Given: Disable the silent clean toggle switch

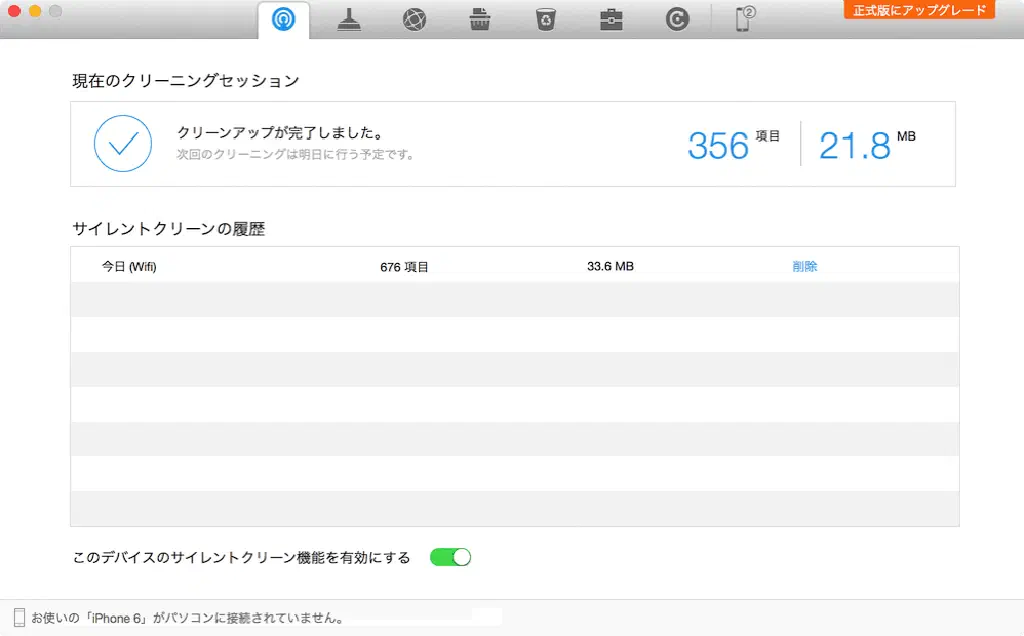Looking at the screenshot, I should 450,557.
